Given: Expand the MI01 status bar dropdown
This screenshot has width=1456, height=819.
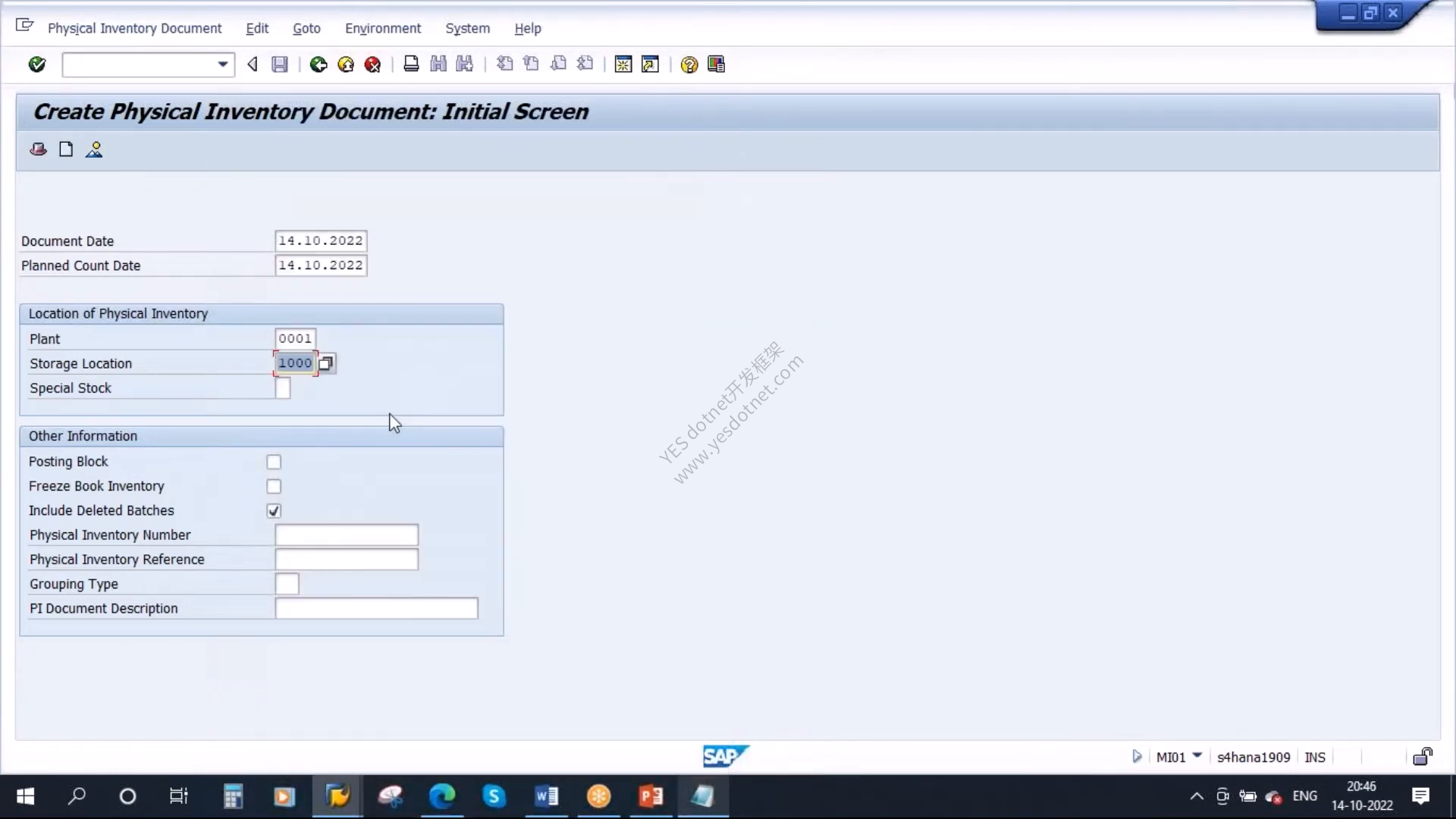Looking at the screenshot, I should [1197, 755].
